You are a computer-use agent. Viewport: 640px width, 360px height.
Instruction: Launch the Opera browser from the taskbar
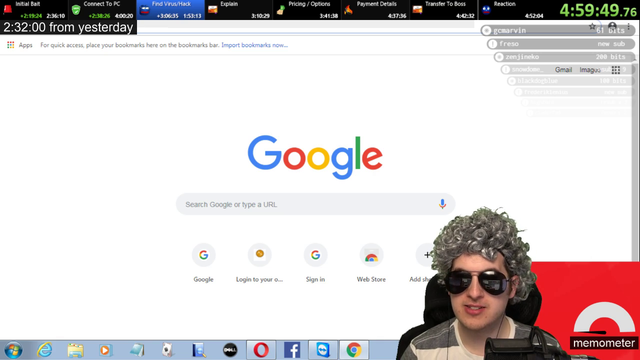(x=261, y=350)
